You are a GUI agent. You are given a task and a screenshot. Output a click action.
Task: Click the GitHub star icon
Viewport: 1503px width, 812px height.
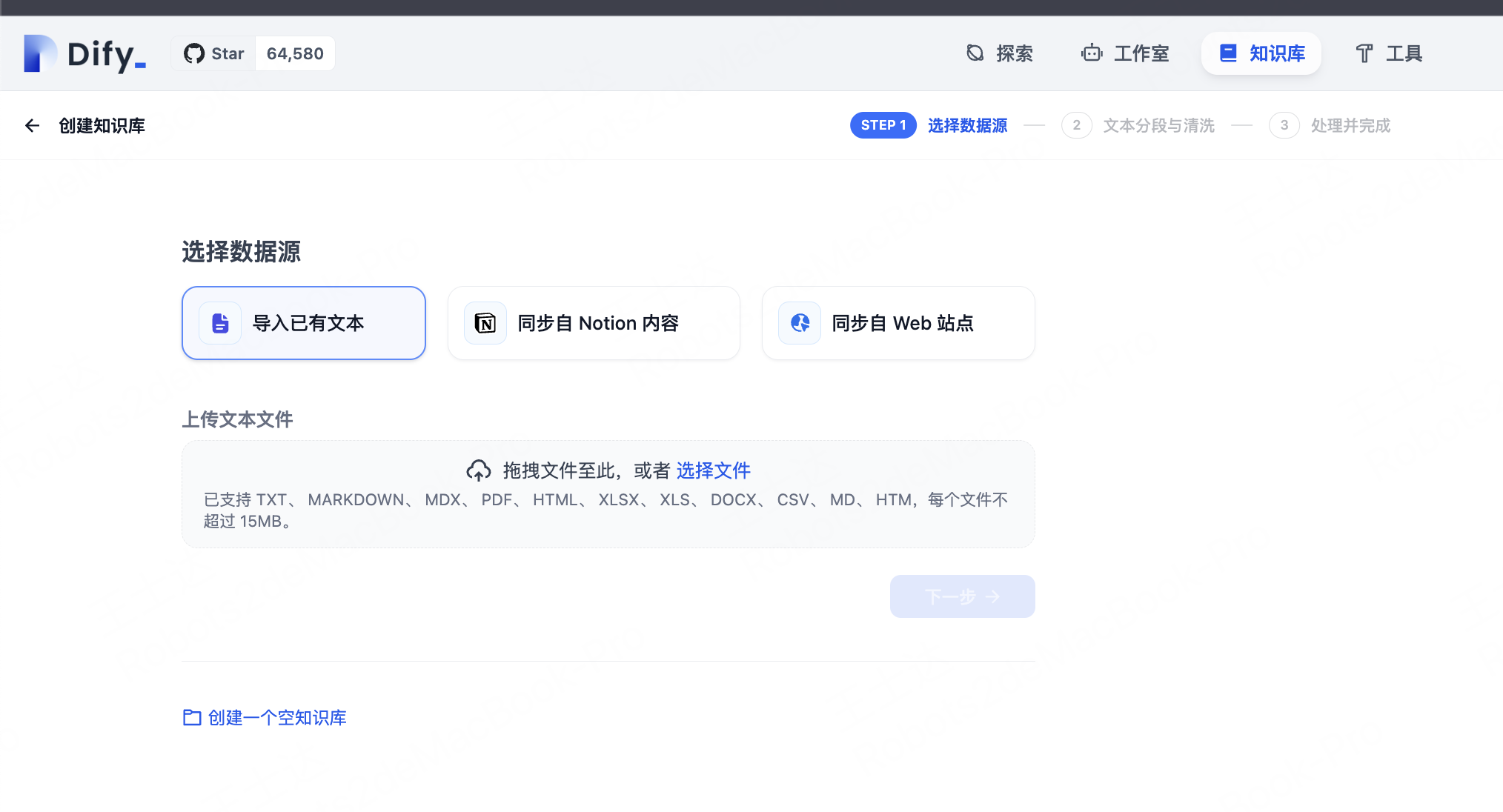click(194, 53)
